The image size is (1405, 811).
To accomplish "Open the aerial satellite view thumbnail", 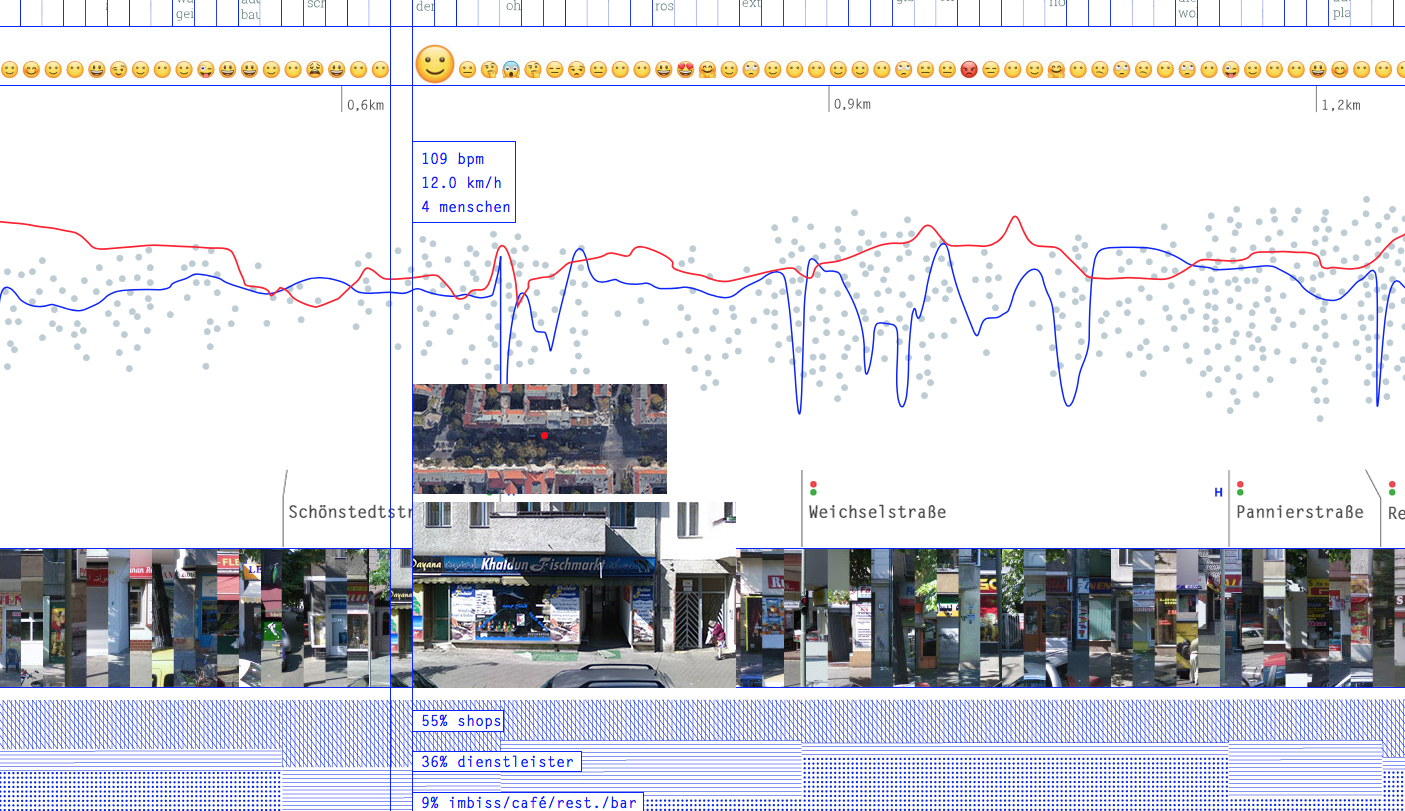I will click(540, 439).
